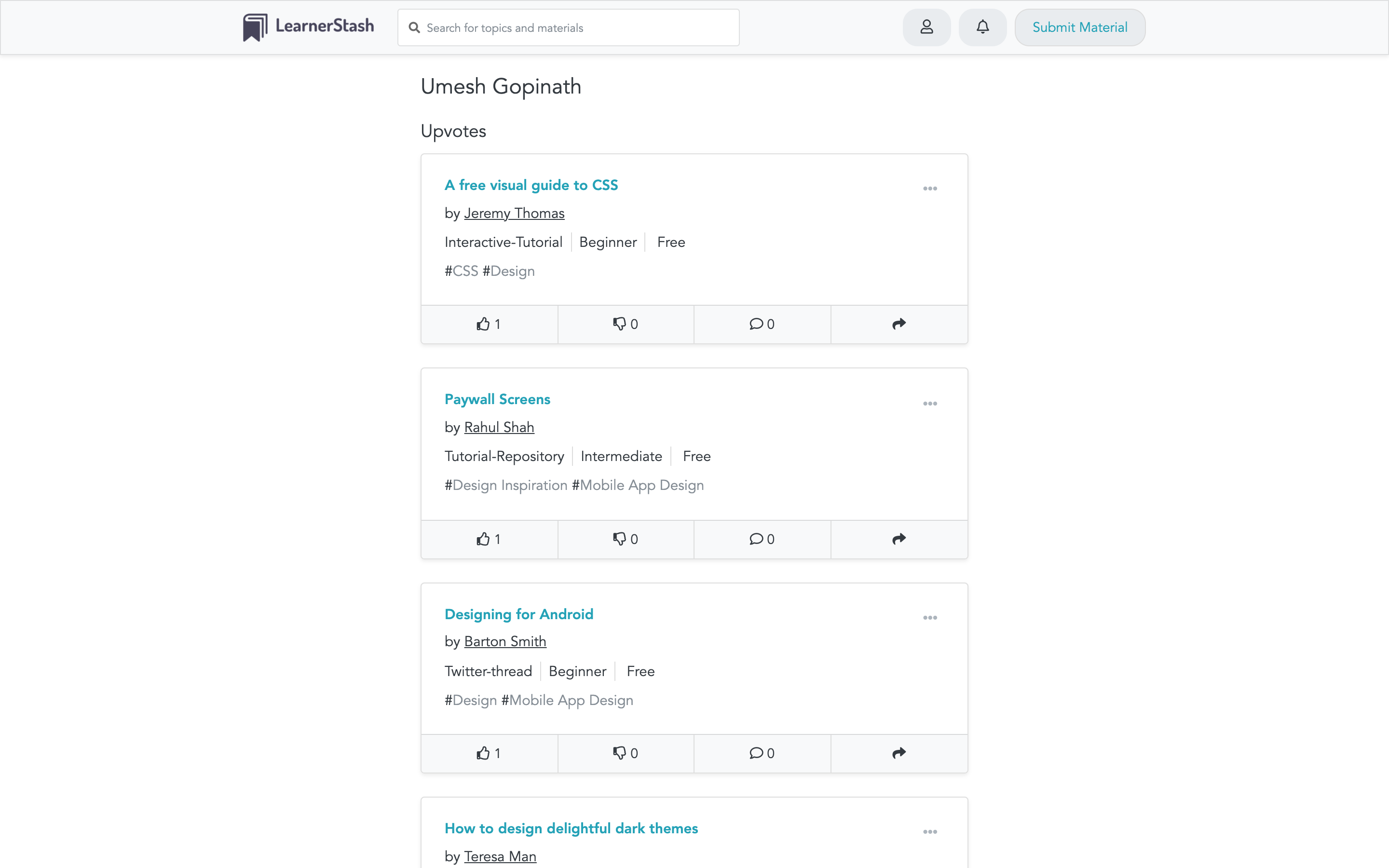Open the user profile icon in header
Screen dimensions: 1389x868
(x=926, y=27)
